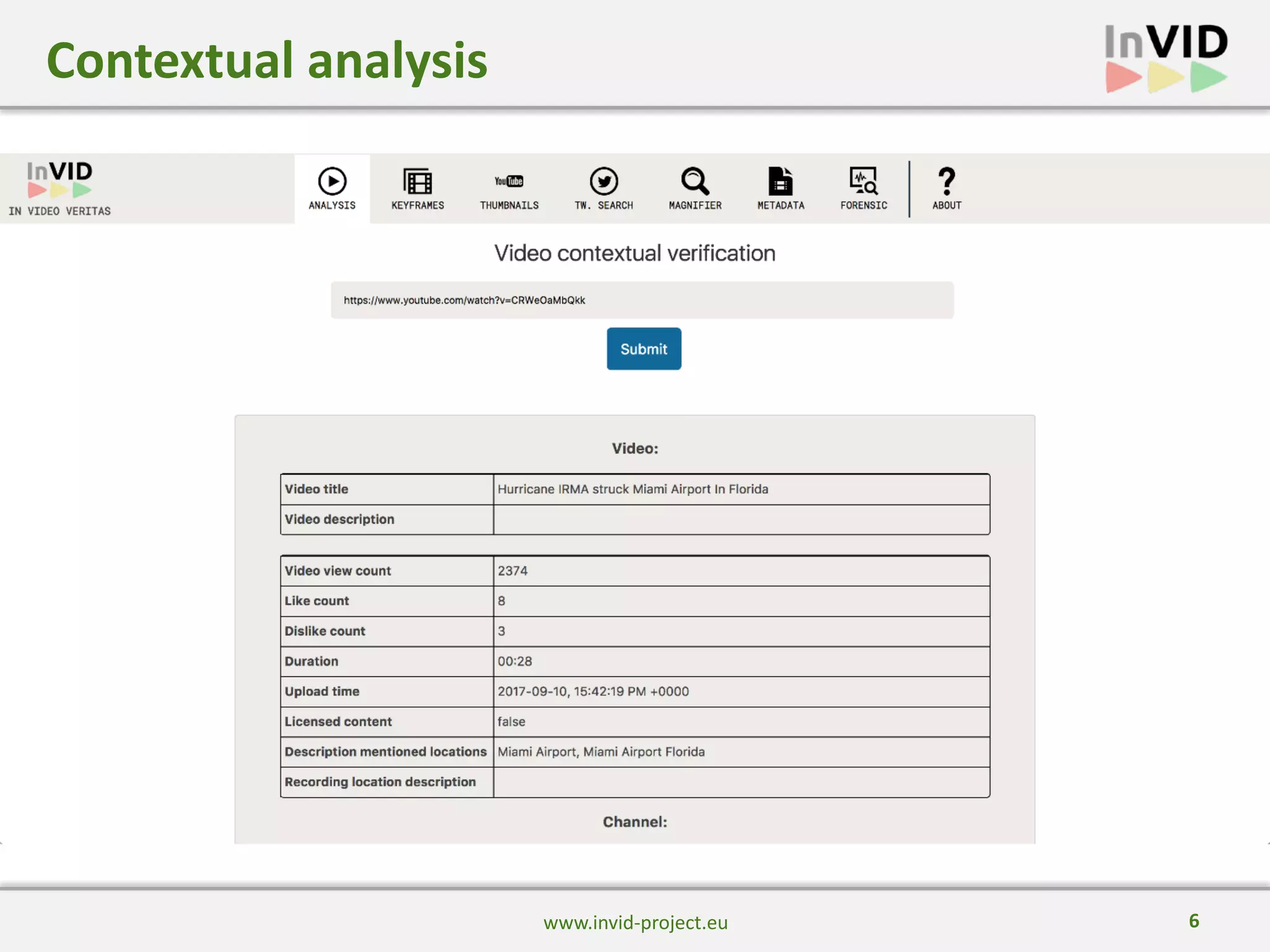Click the 'Description mentioned locations' label
This screenshot has height=952, width=1270.
pyautogui.click(x=386, y=752)
